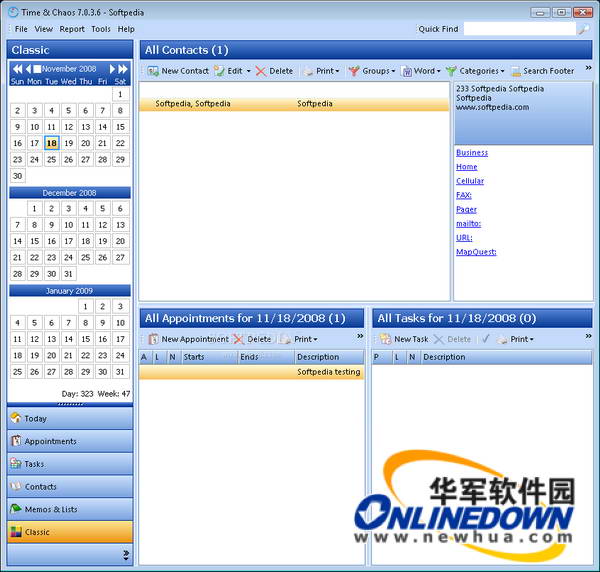Go to previous month with left arrow

point(28,69)
